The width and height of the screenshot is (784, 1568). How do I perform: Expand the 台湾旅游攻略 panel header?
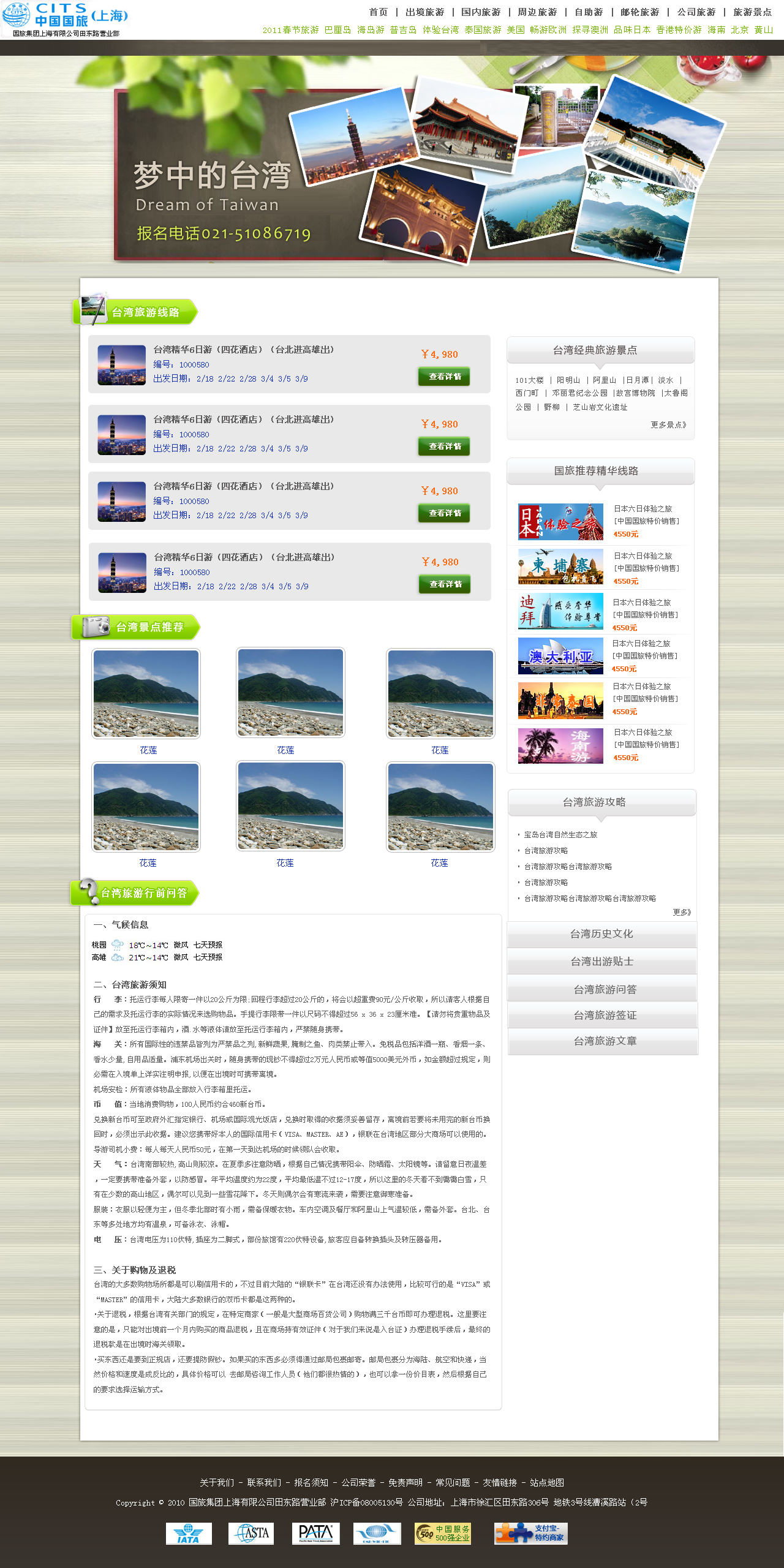point(602,802)
